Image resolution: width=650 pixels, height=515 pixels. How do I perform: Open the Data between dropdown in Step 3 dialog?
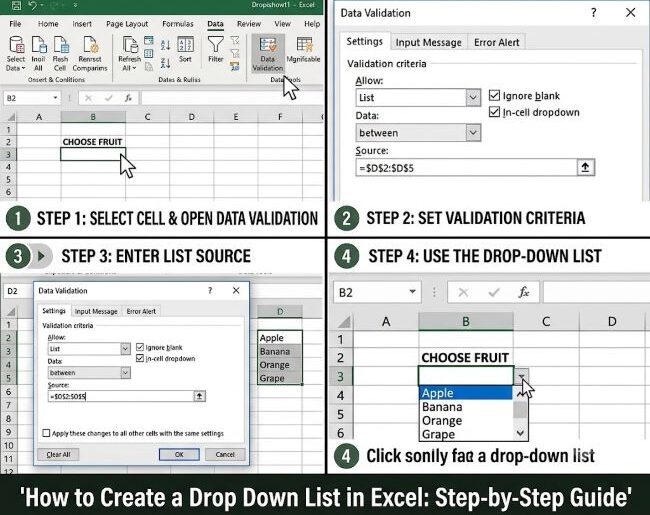click(x=125, y=373)
